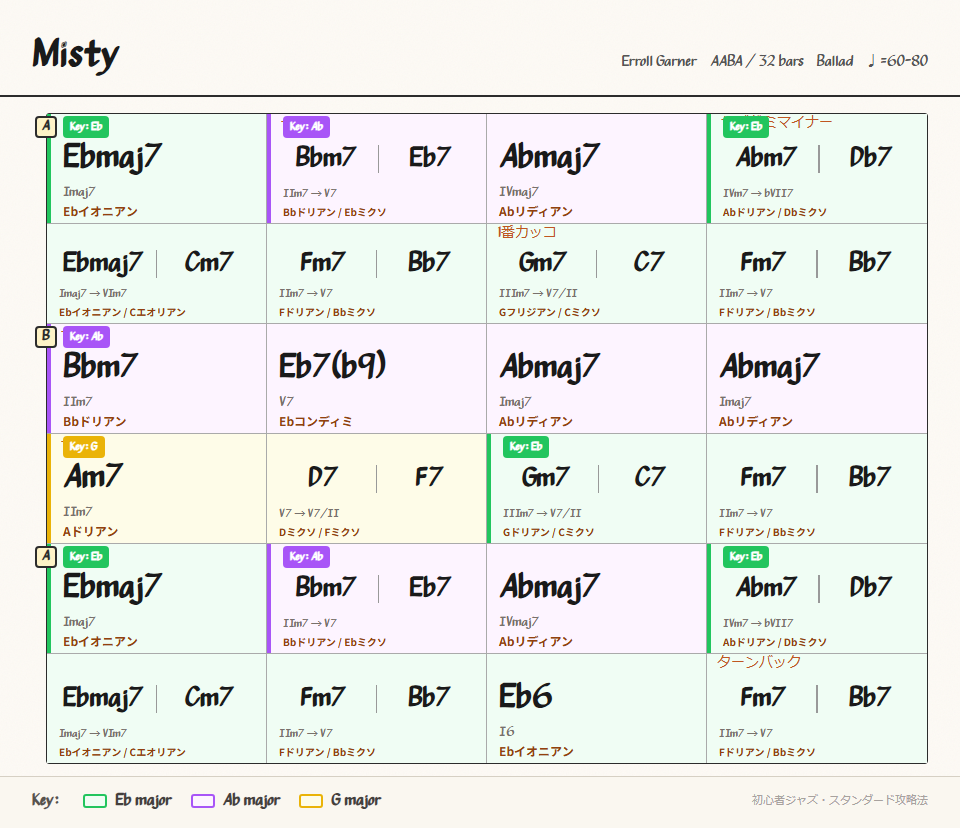Viewport: 960px width, 828px height.
Task: Click the ターンバック annotation label
Action: pyautogui.click(x=759, y=662)
